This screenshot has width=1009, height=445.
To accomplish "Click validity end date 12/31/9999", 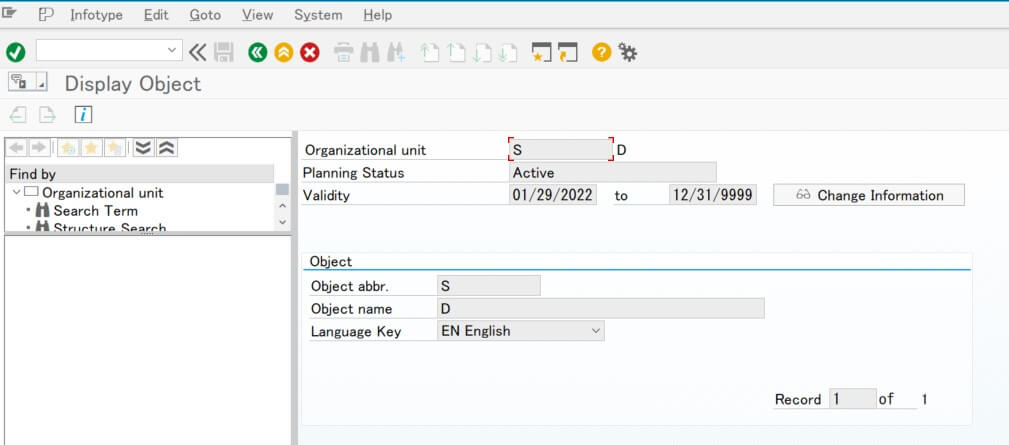I will click(x=712, y=195).
